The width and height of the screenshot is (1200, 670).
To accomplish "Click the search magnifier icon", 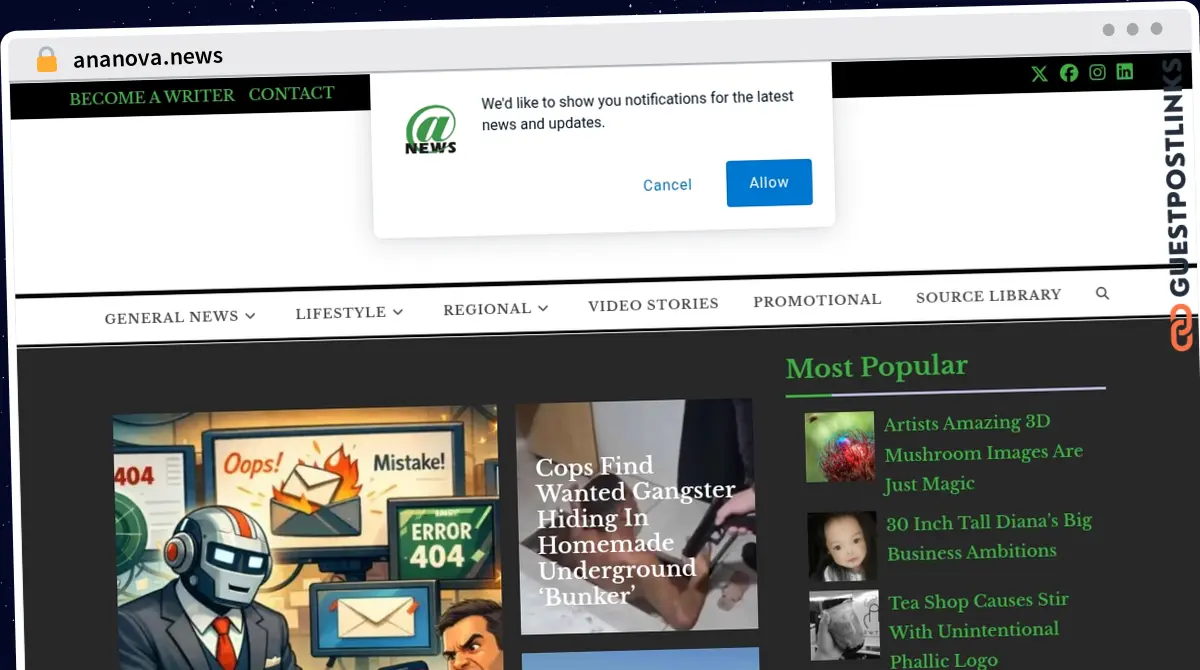I will tap(1102, 293).
